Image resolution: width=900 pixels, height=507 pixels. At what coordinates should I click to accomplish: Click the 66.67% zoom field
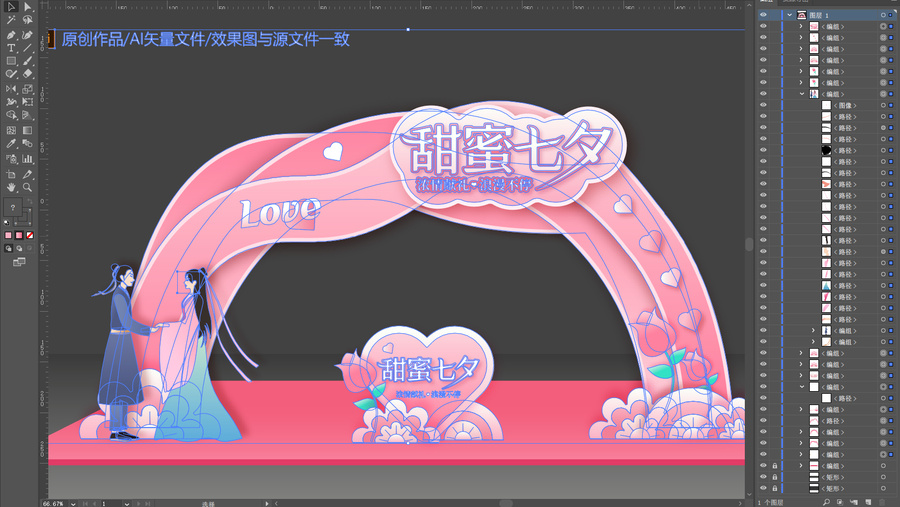[x=53, y=504]
